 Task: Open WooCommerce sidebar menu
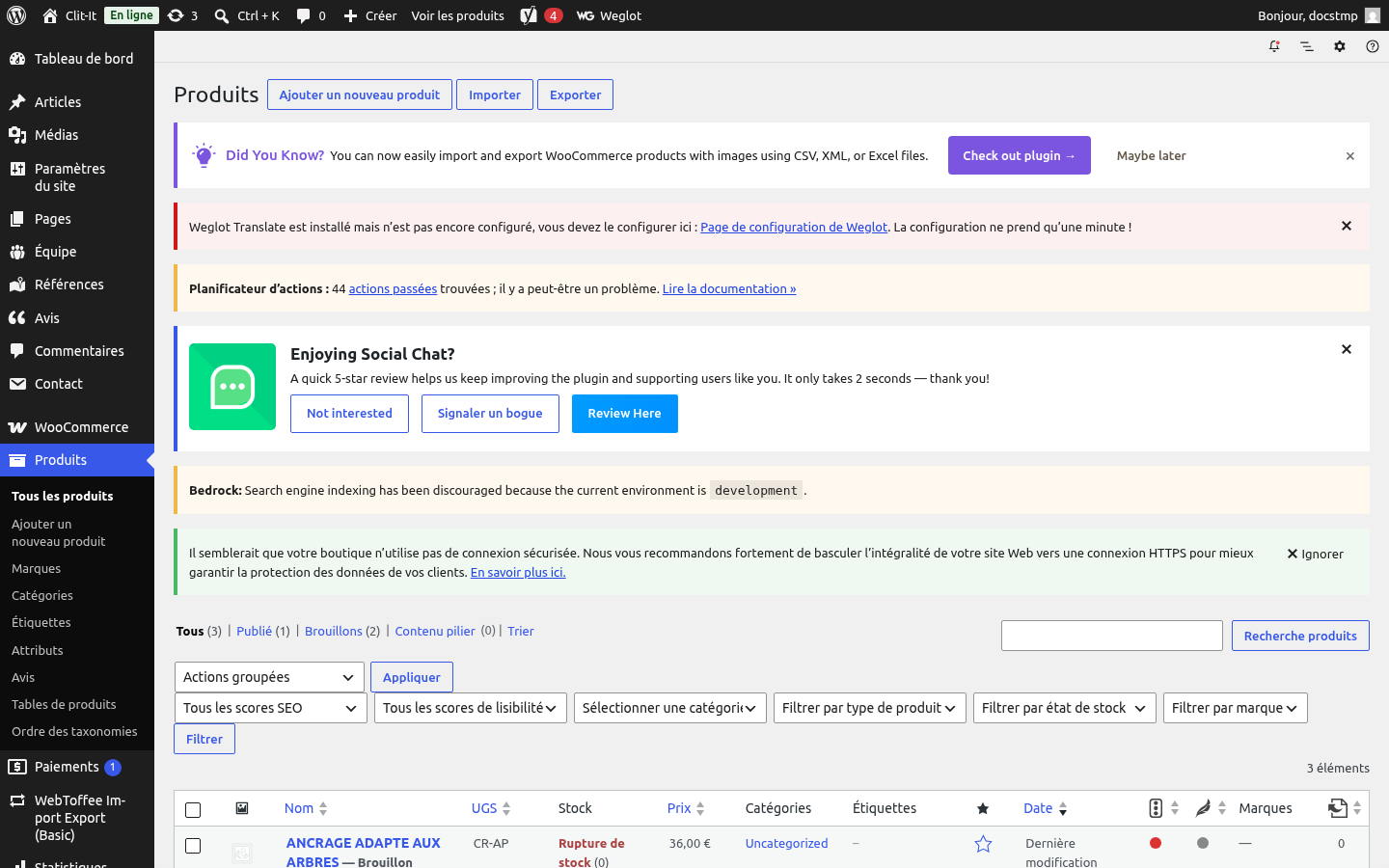(x=77, y=427)
